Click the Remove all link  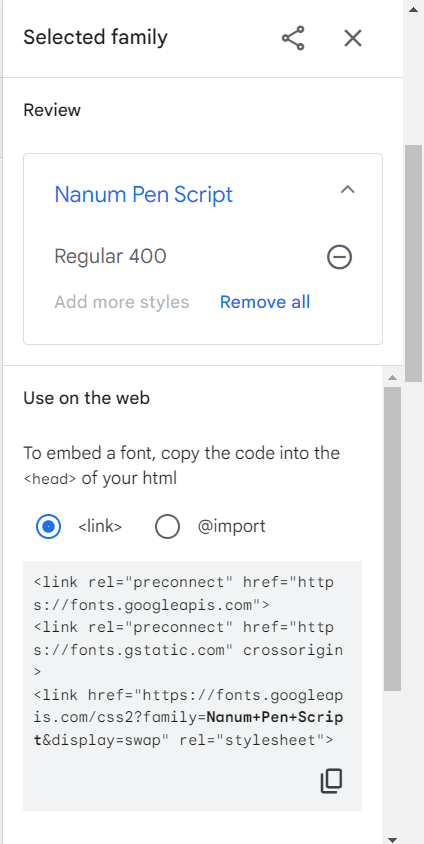(265, 302)
